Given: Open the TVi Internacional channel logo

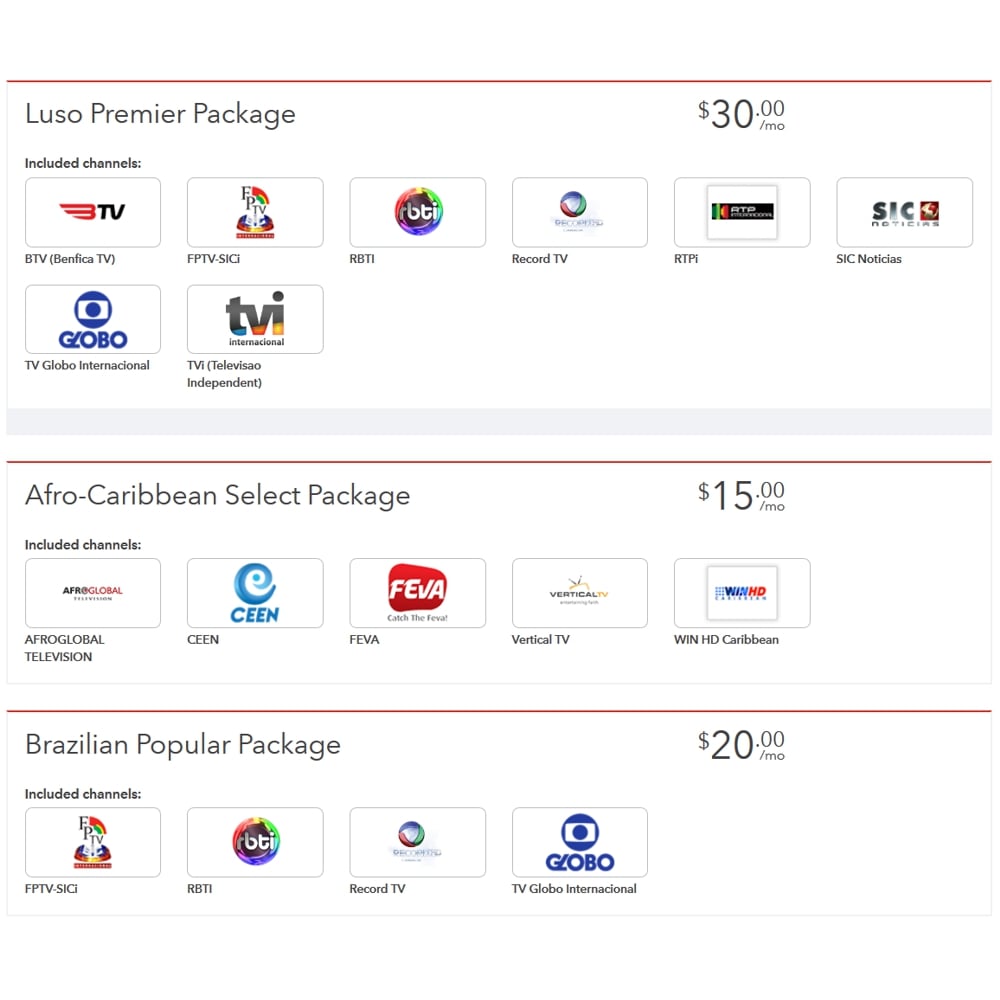Looking at the screenshot, I should pos(255,319).
